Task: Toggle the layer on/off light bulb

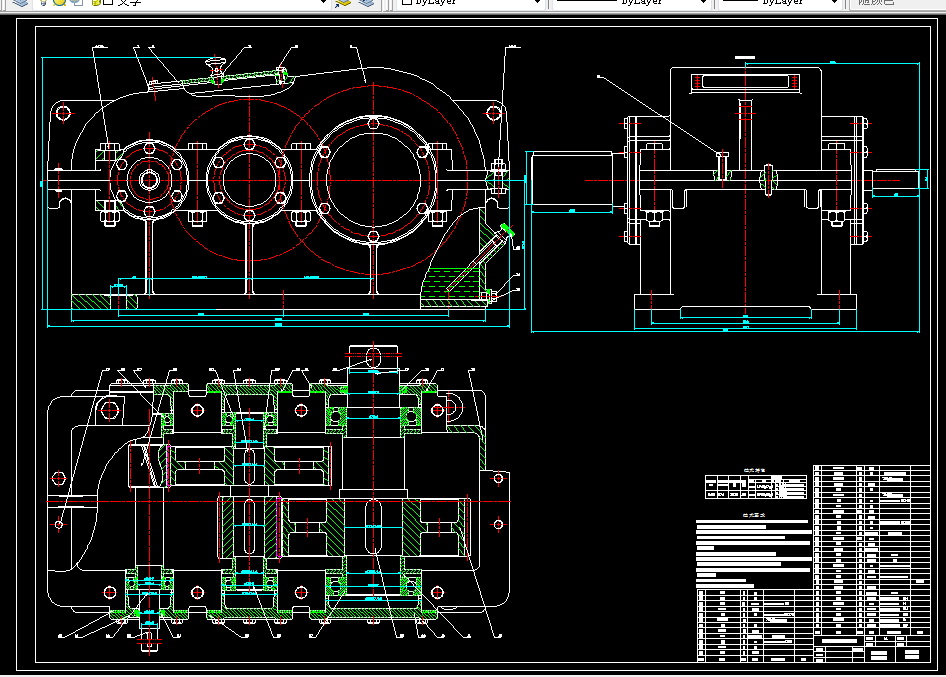Action: 43,2
